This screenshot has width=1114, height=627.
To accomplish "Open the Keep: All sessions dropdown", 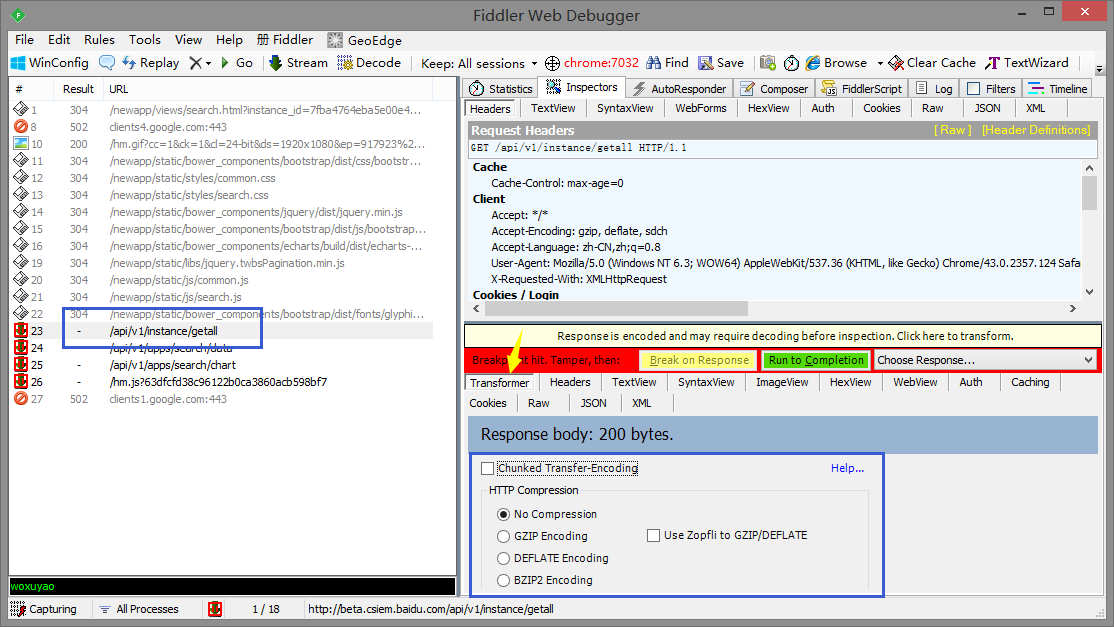I will click(x=480, y=63).
